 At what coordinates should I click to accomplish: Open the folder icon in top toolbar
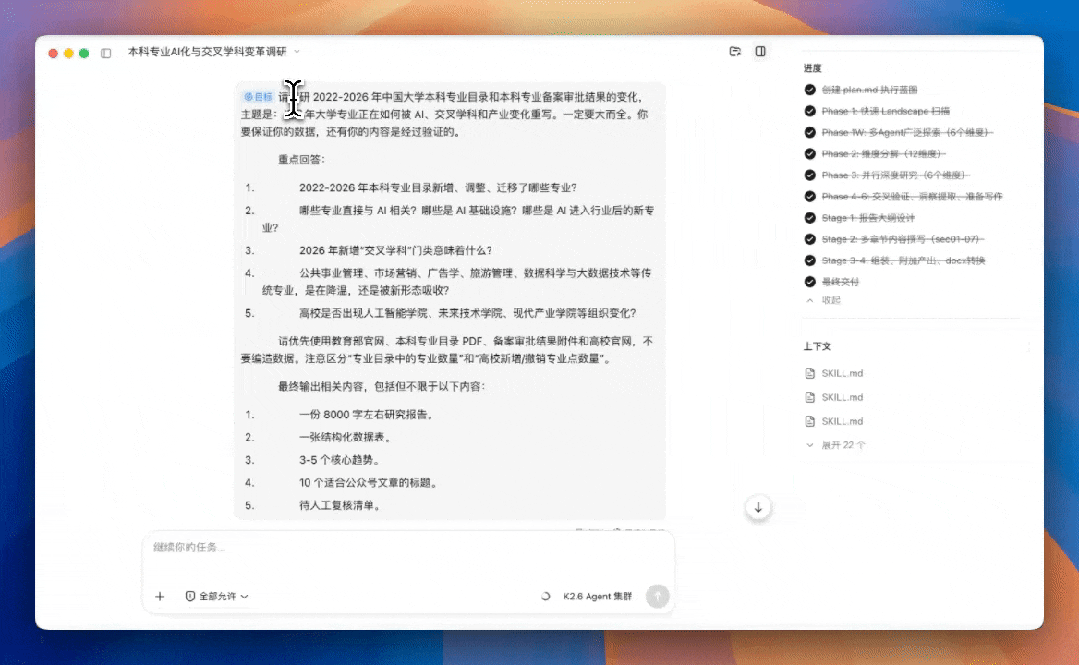[735, 52]
